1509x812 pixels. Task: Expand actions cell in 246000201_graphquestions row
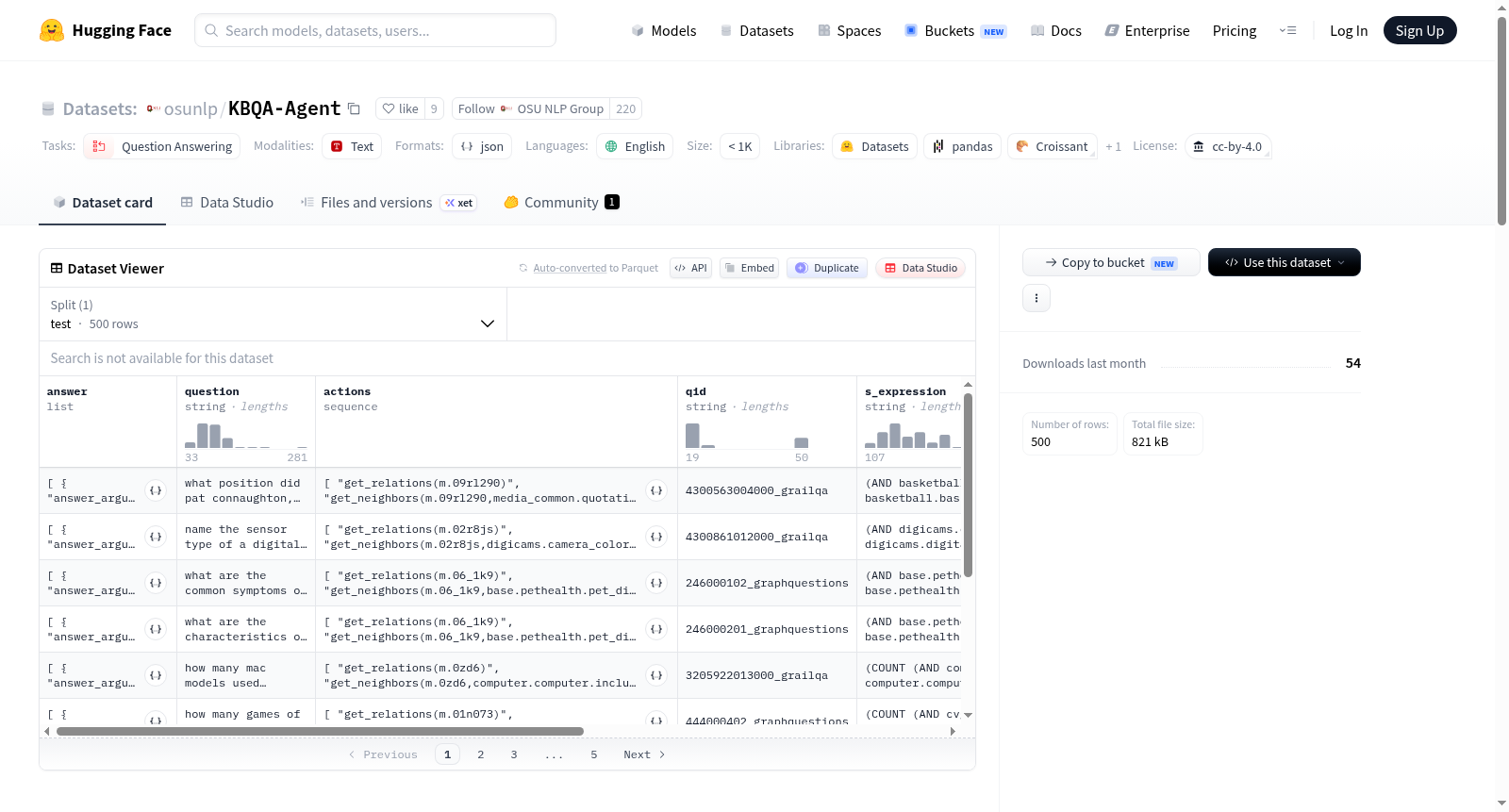tap(656, 629)
